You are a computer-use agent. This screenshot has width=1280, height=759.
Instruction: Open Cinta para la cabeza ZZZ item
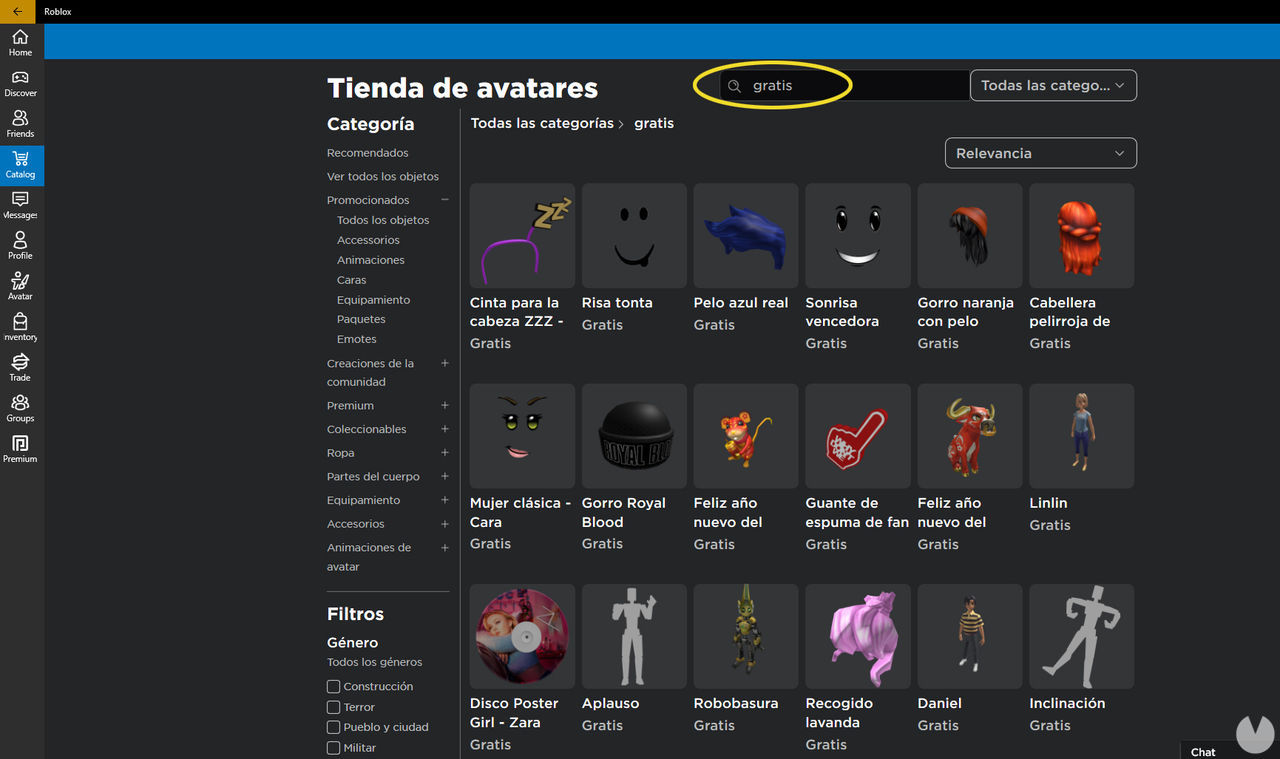(x=522, y=267)
